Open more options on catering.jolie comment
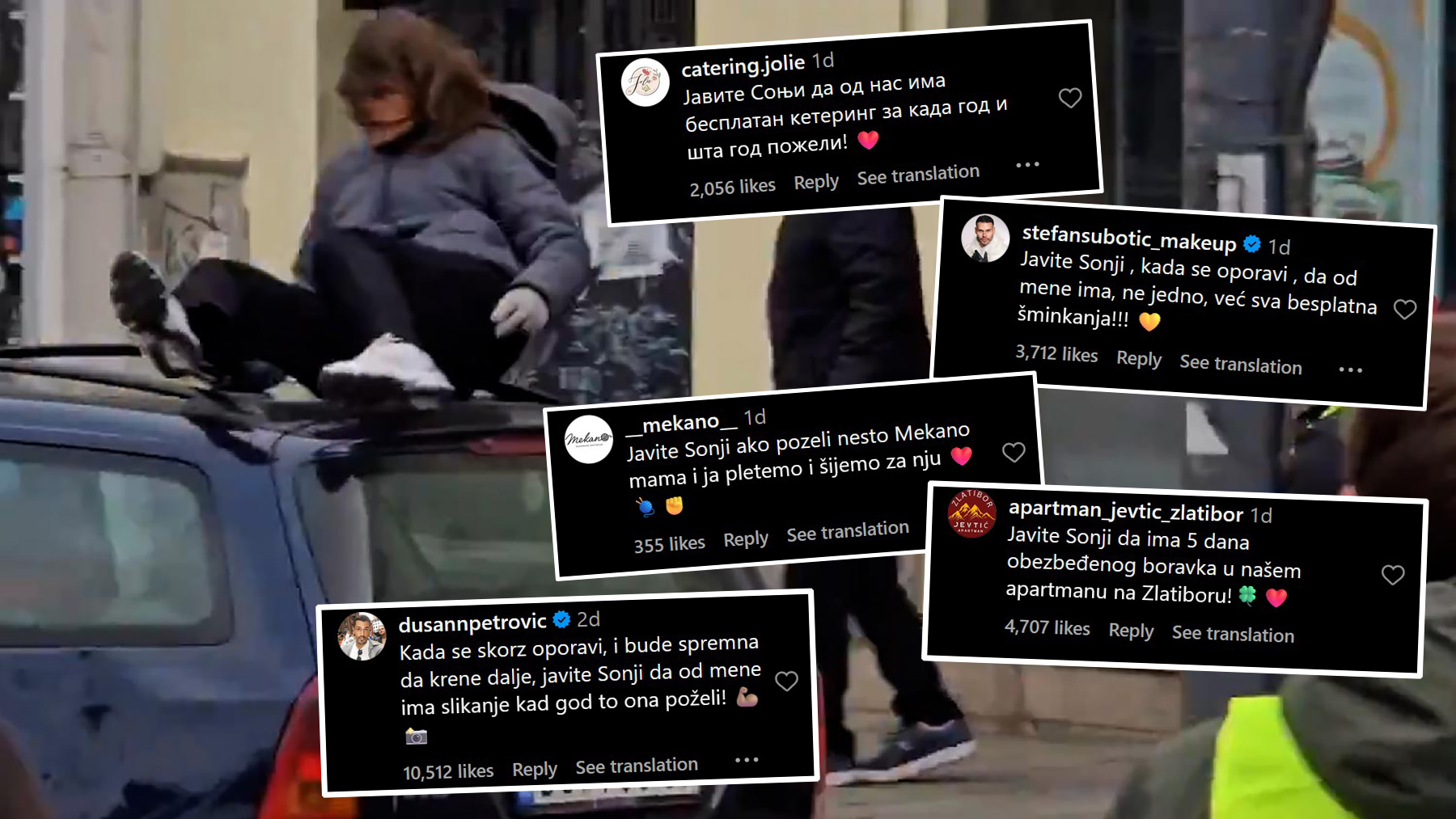Image resolution: width=1456 pixels, height=819 pixels. (1027, 165)
